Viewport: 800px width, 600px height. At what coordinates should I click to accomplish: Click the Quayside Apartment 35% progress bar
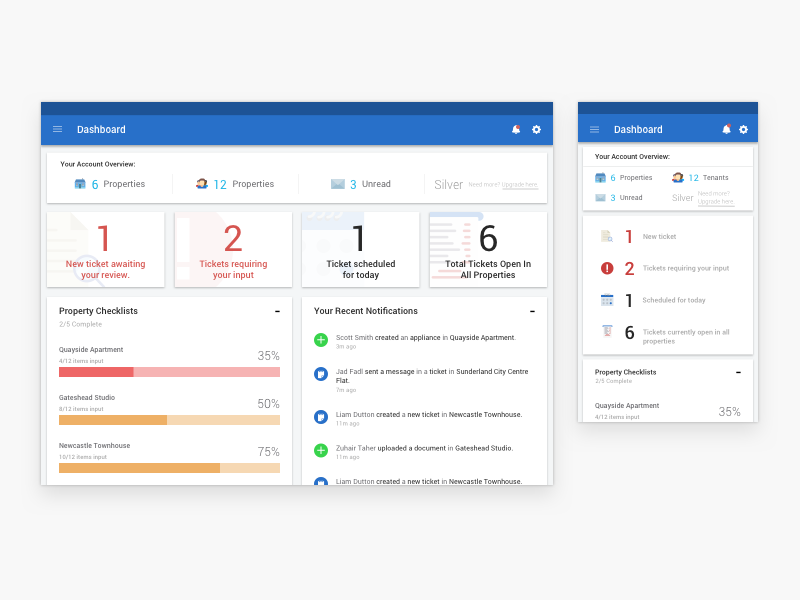point(169,371)
